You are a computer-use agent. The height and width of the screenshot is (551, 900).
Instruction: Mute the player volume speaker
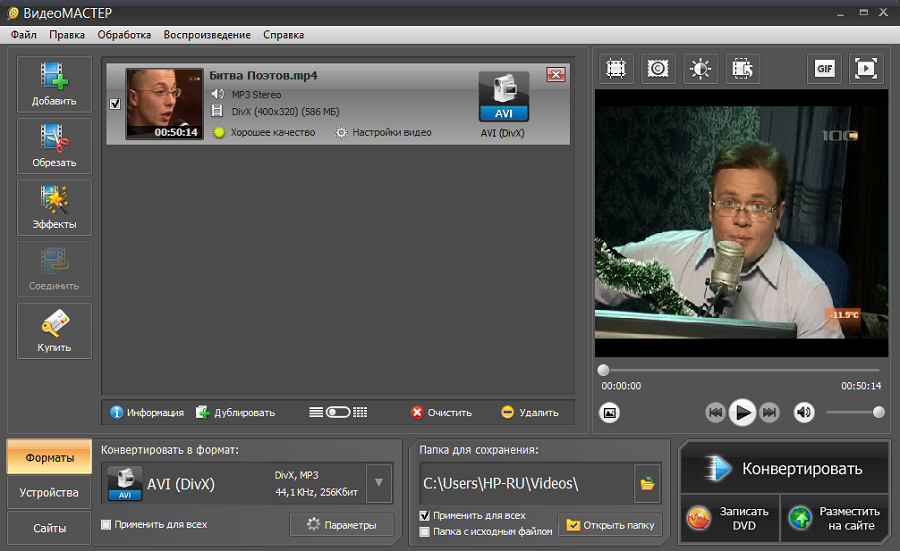[804, 412]
